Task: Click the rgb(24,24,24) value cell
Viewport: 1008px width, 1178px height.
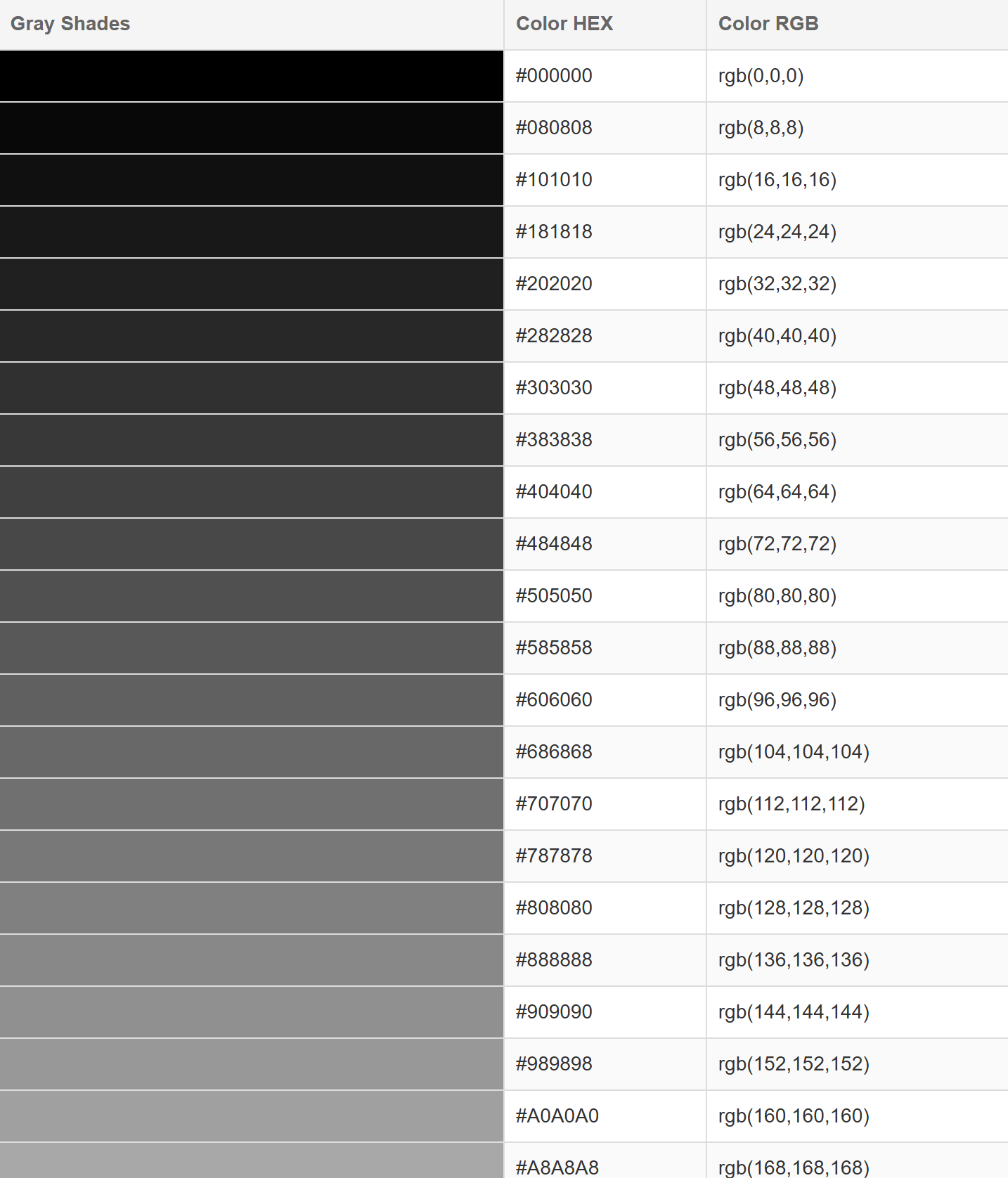Action: click(777, 232)
